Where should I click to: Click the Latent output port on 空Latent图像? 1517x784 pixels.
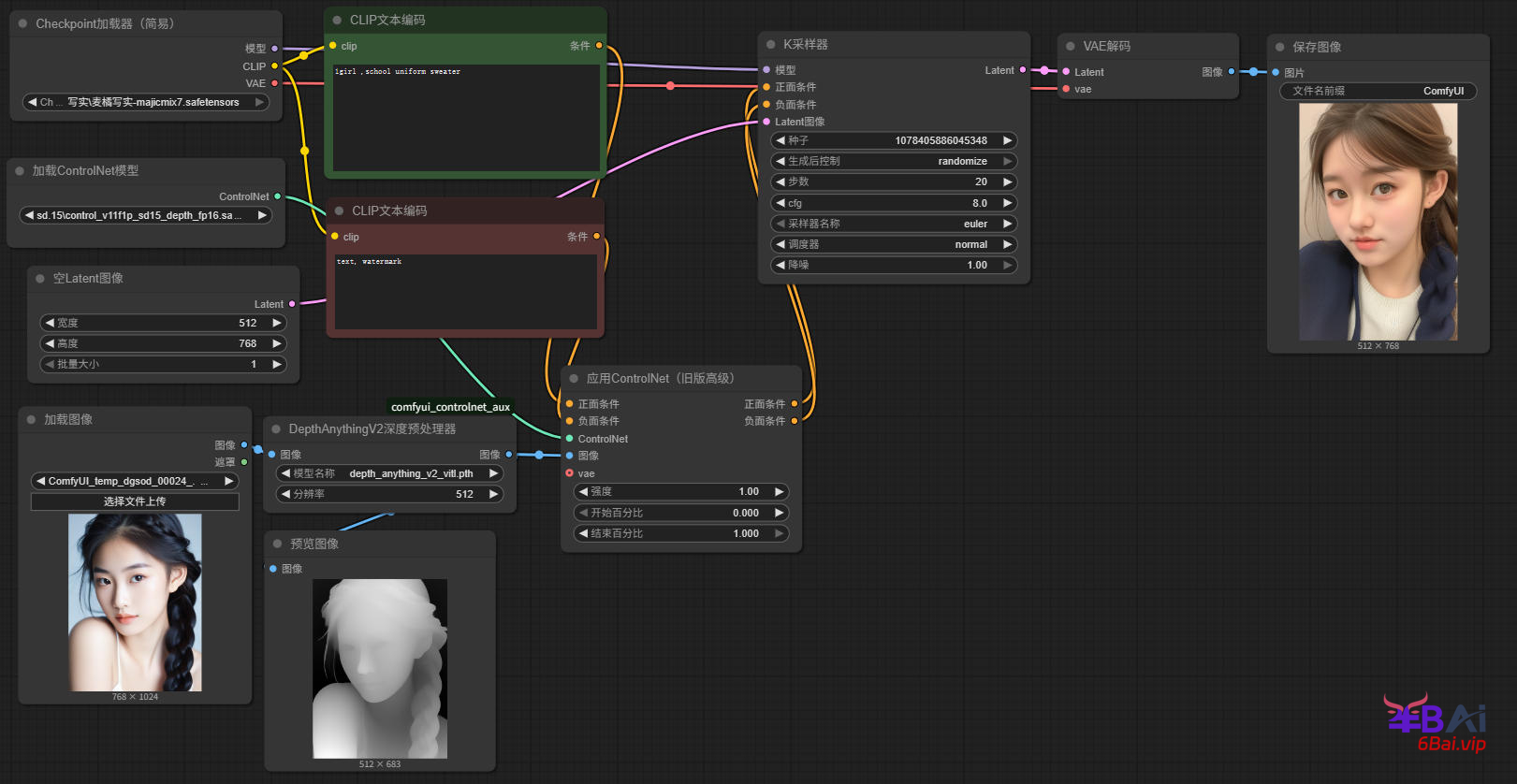tap(292, 304)
